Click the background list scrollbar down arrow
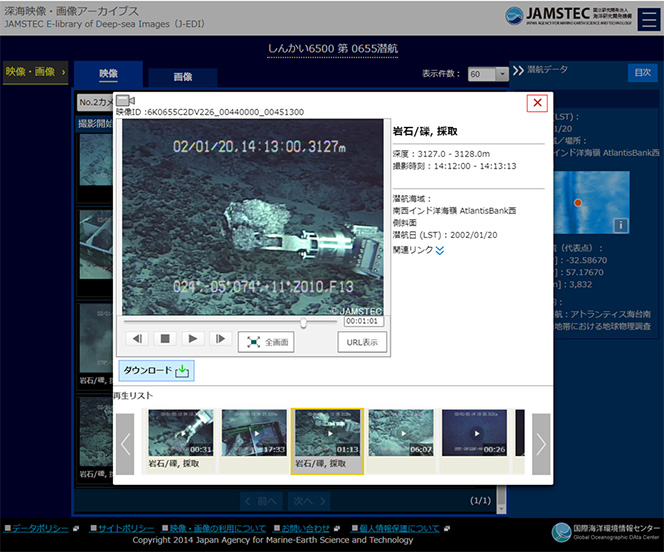664x552 pixels. point(501,509)
